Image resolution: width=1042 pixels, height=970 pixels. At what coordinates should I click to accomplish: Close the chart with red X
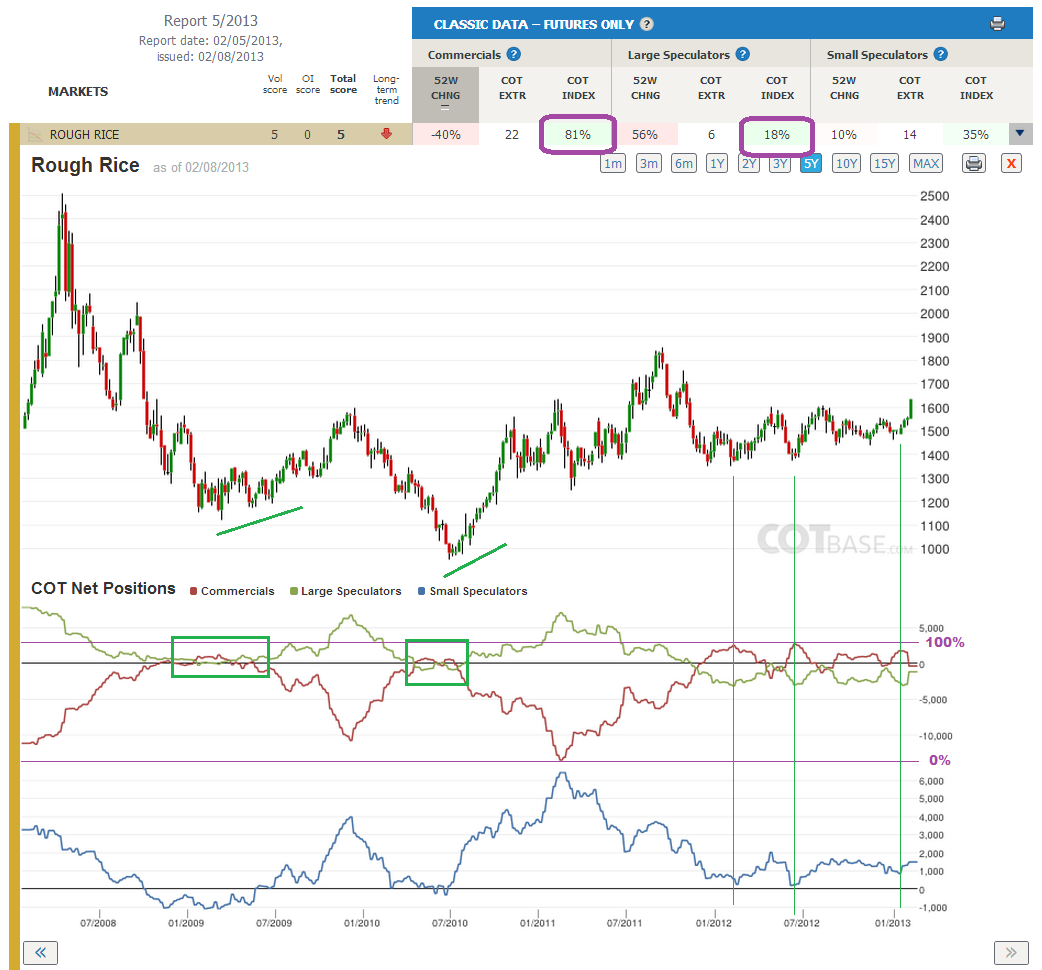(x=1011, y=163)
